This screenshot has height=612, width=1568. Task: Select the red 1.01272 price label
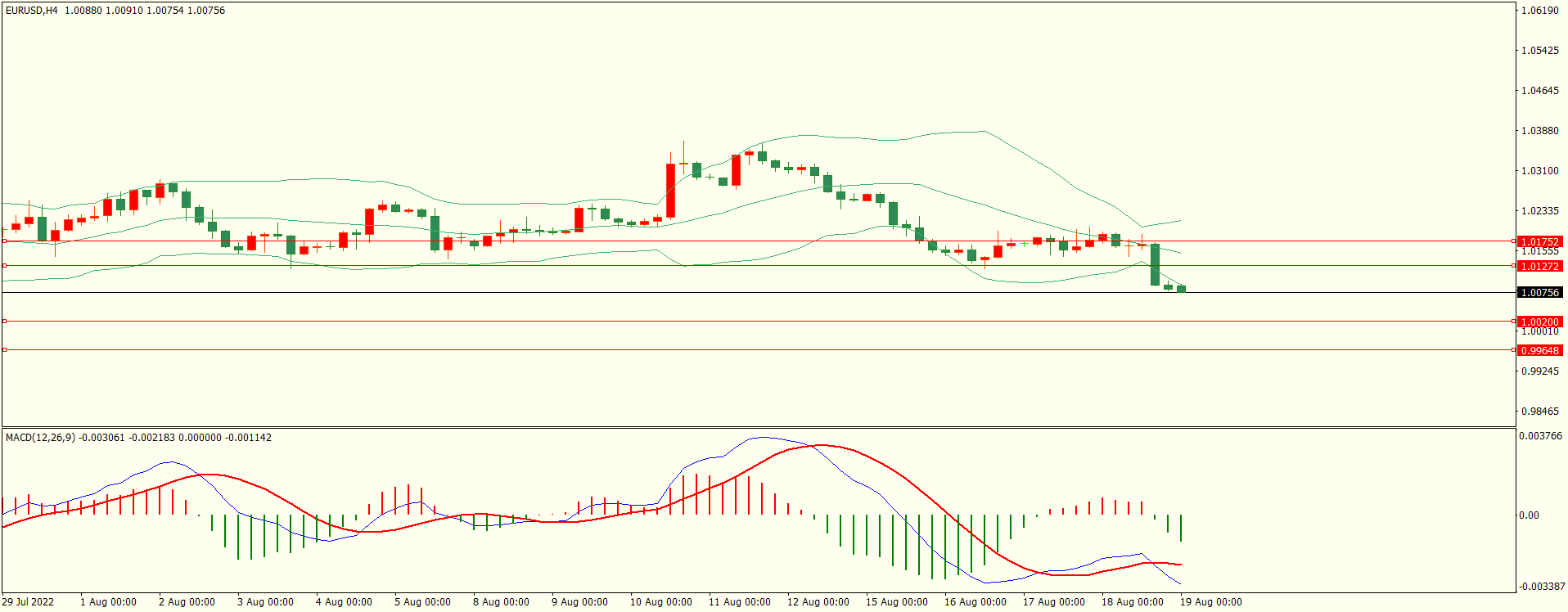pyautogui.click(x=1539, y=266)
